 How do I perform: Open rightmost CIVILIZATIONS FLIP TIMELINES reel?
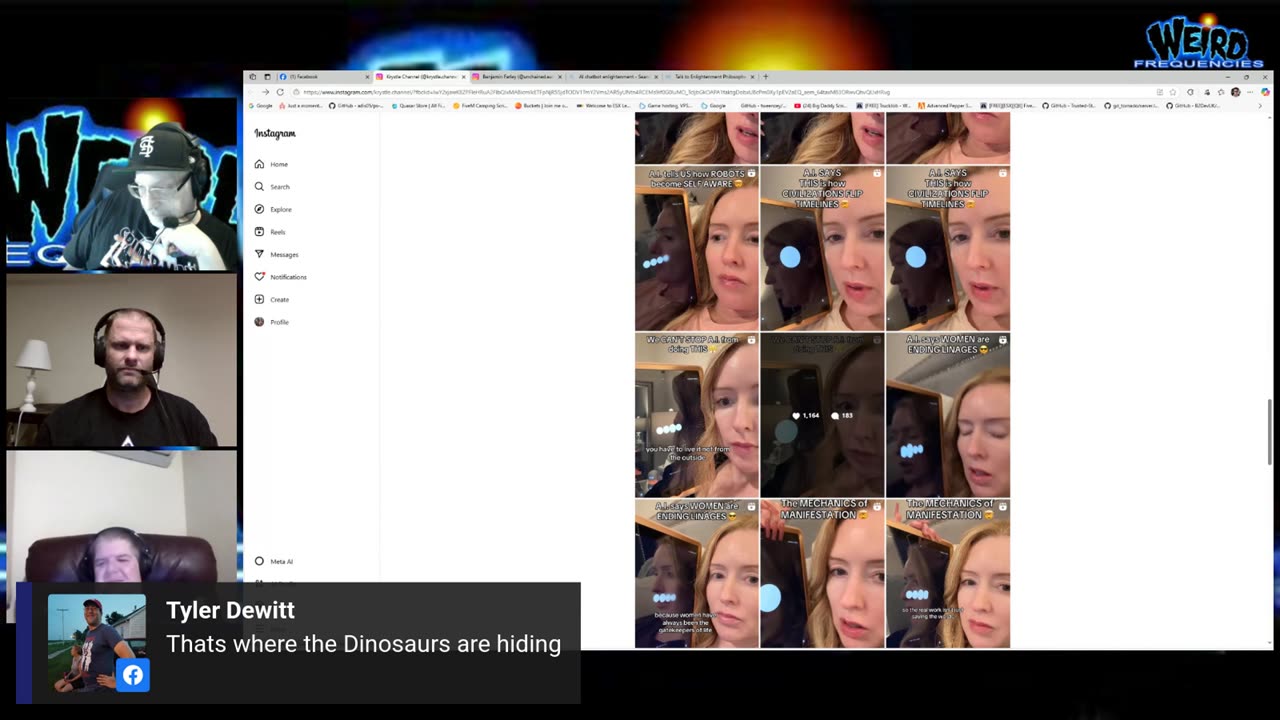coord(948,248)
